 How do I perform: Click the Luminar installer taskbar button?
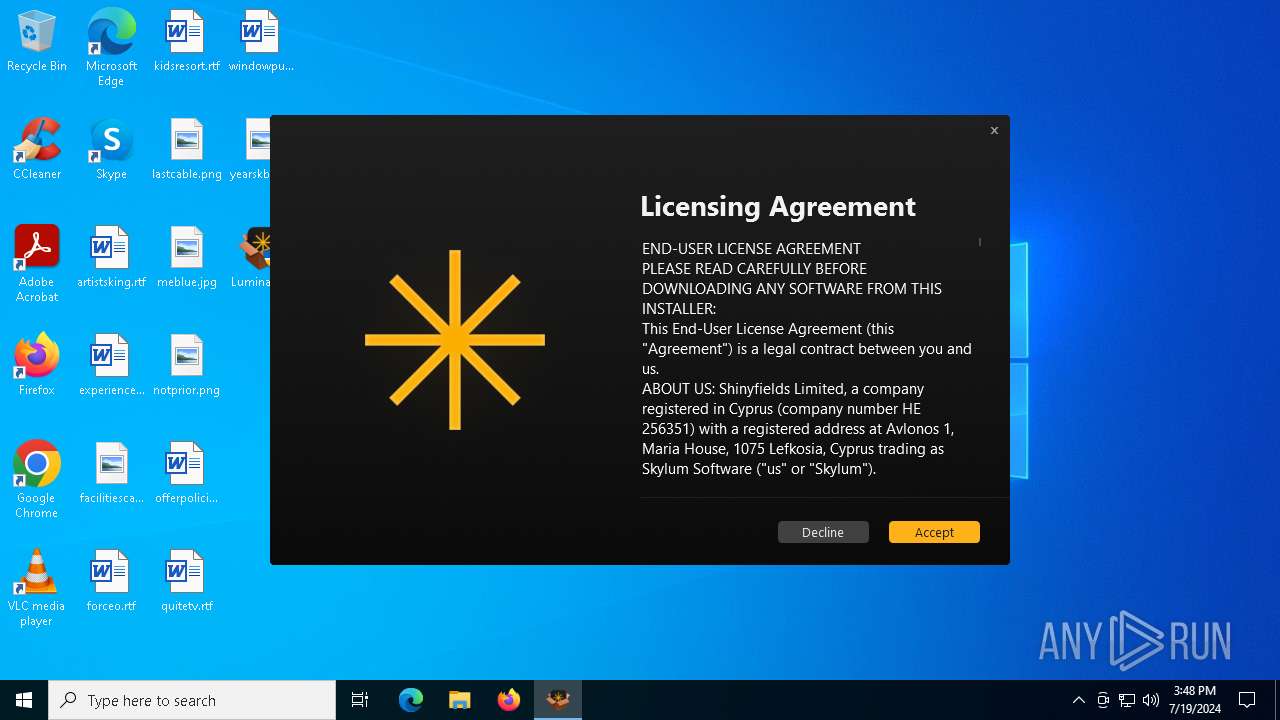[x=558, y=700]
